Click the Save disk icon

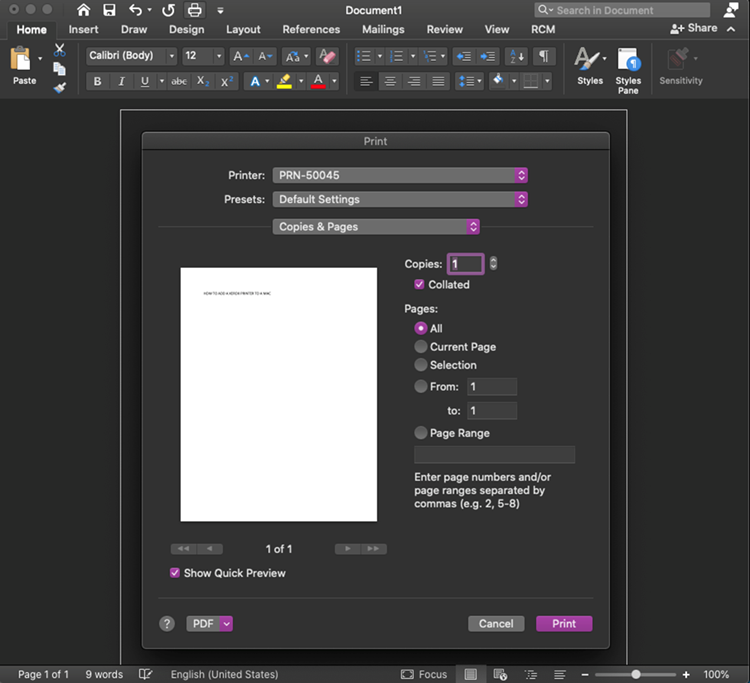point(110,10)
